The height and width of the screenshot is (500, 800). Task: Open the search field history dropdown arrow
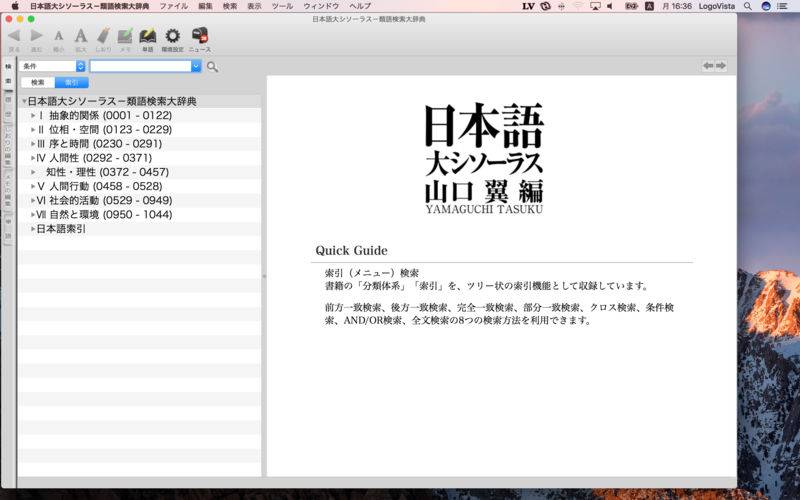196,66
